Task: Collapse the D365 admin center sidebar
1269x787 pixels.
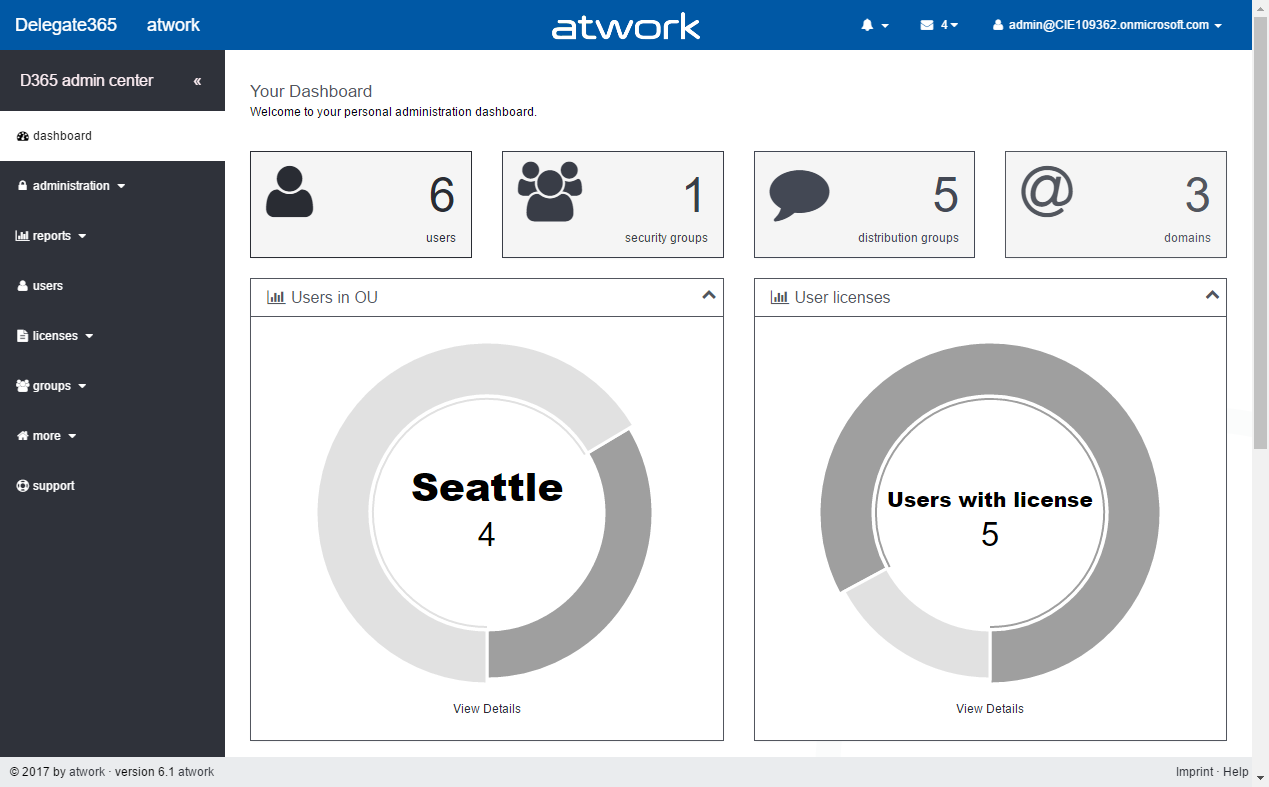Action: (197, 81)
